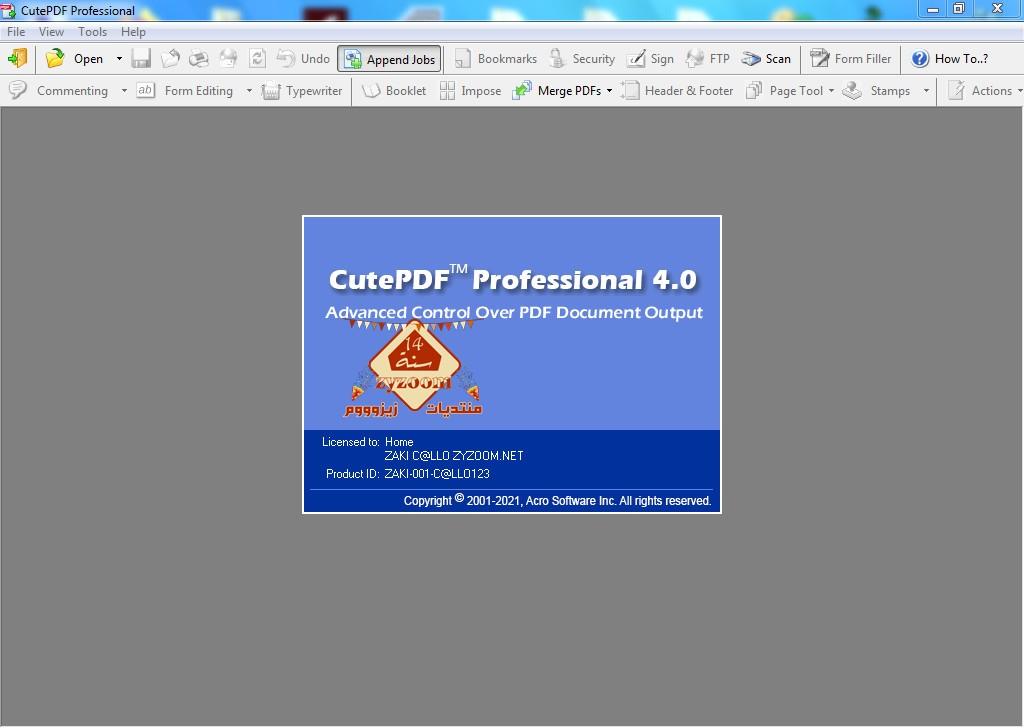Toggle the Append Jobs button
The width and height of the screenshot is (1024, 728).
(389, 59)
